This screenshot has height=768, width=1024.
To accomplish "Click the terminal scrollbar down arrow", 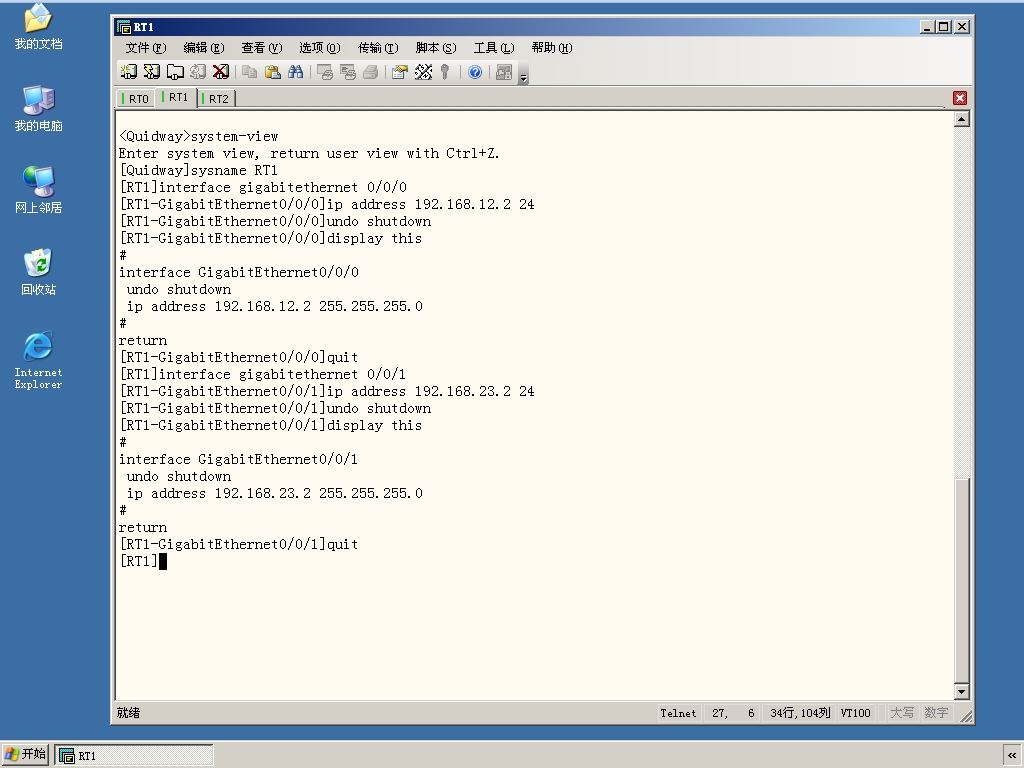I will (x=961, y=692).
